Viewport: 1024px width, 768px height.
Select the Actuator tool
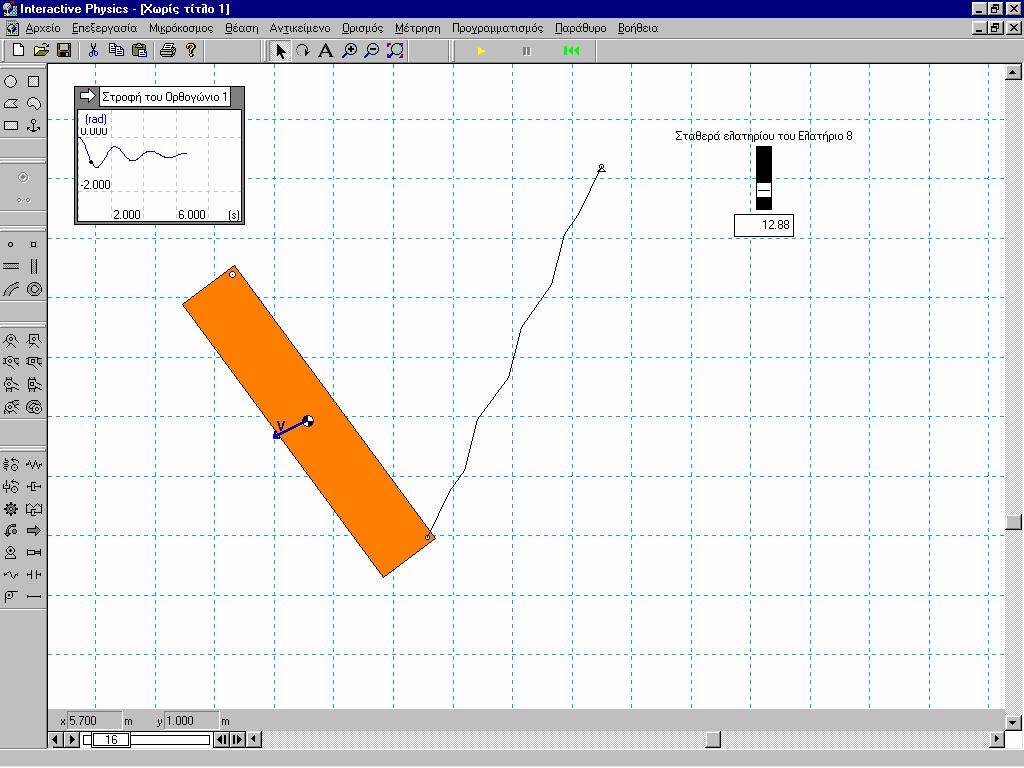click(x=33, y=552)
